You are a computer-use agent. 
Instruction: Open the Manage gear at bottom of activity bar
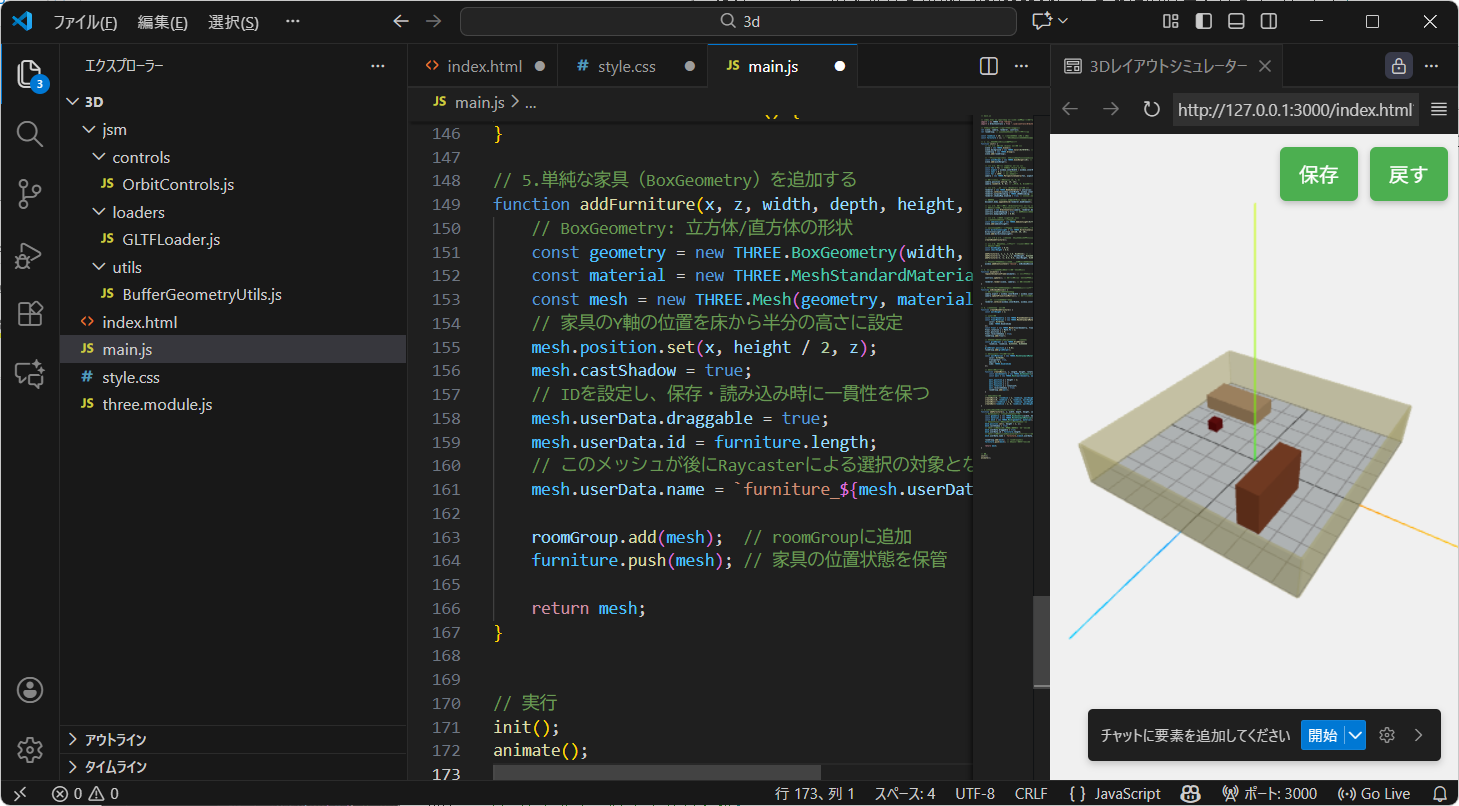[29, 750]
